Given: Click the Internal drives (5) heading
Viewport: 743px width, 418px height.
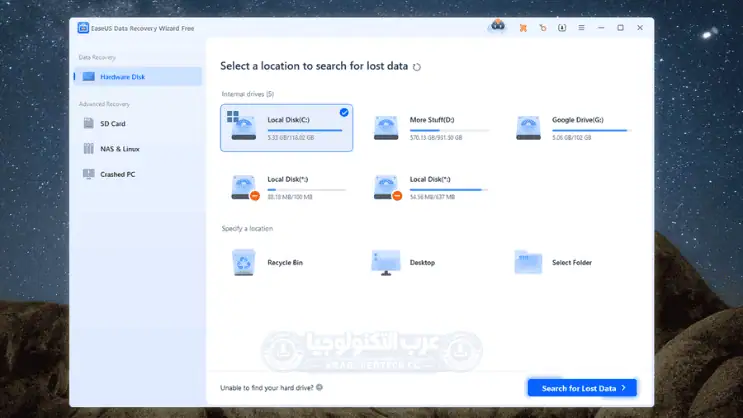Looking at the screenshot, I should click(248, 94).
